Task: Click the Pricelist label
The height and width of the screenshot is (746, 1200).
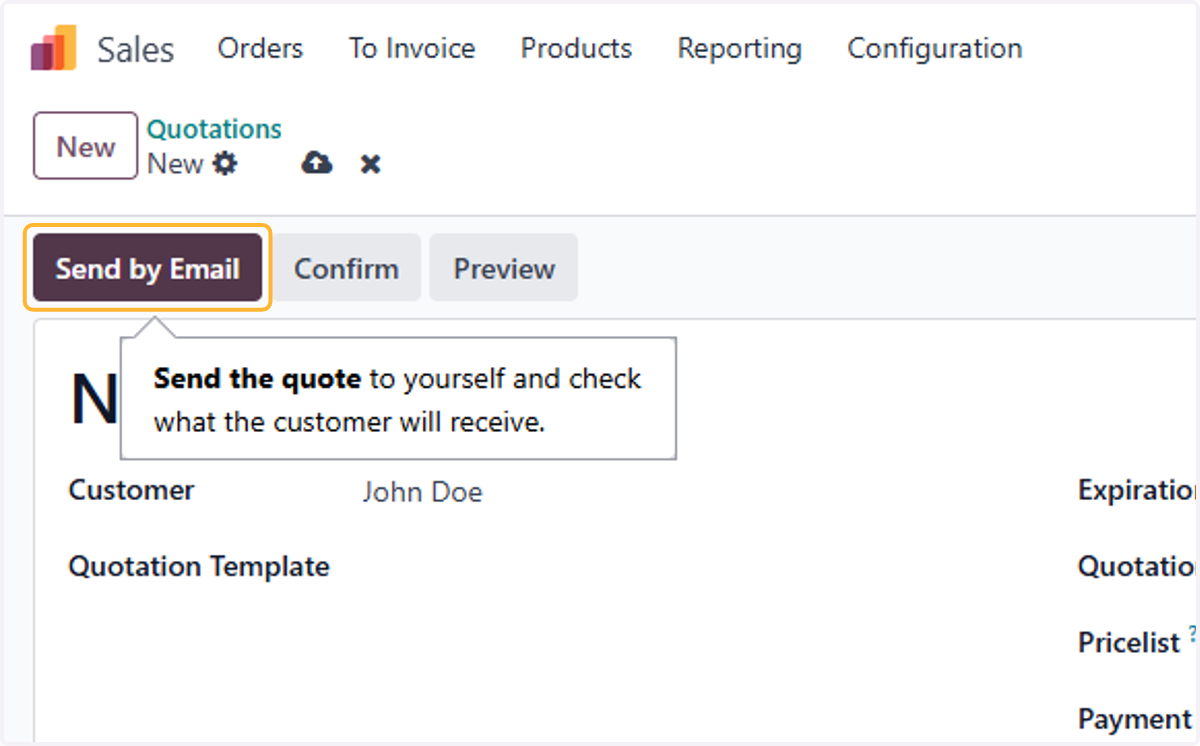Action: (x=1129, y=642)
